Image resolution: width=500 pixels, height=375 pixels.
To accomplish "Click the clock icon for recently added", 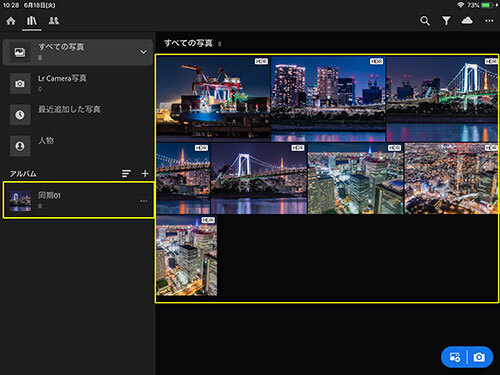I will (x=20, y=115).
